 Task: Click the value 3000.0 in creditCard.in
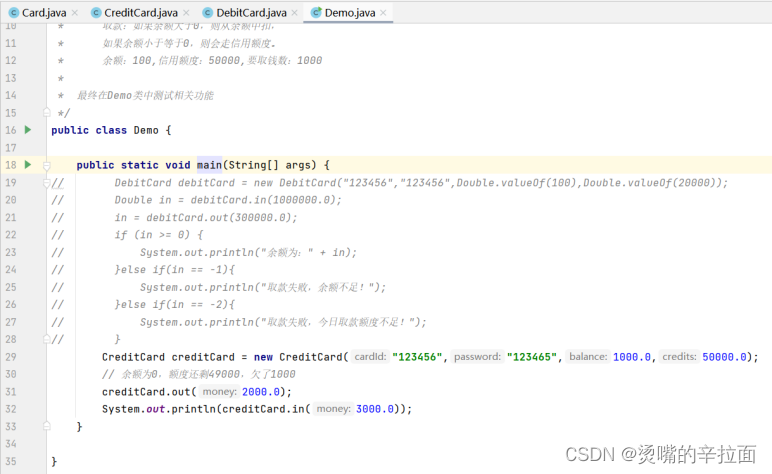[x=375, y=409]
